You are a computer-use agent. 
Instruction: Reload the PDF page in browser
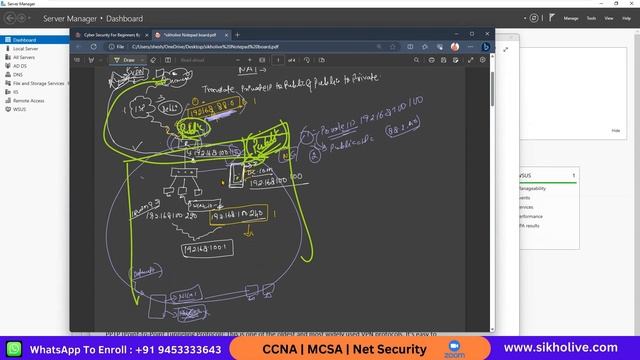pyautogui.click(x=93, y=47)
